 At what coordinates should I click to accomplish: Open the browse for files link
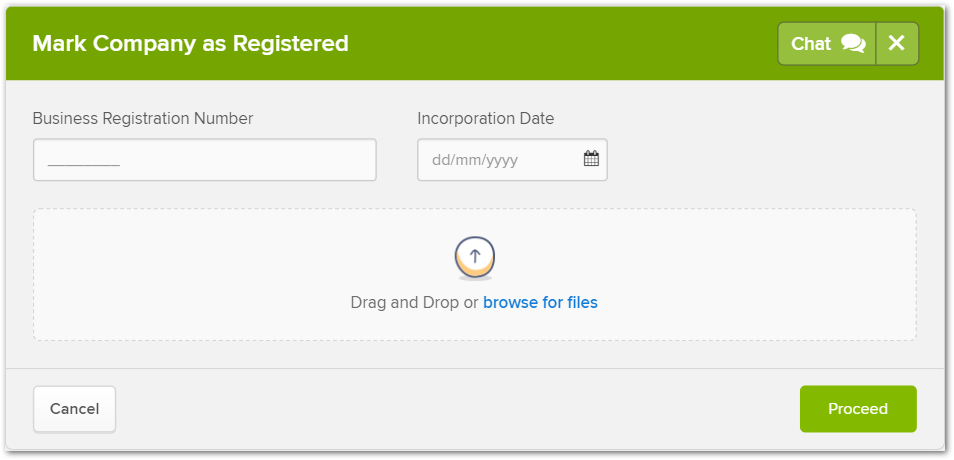click(x=540, y=302)
